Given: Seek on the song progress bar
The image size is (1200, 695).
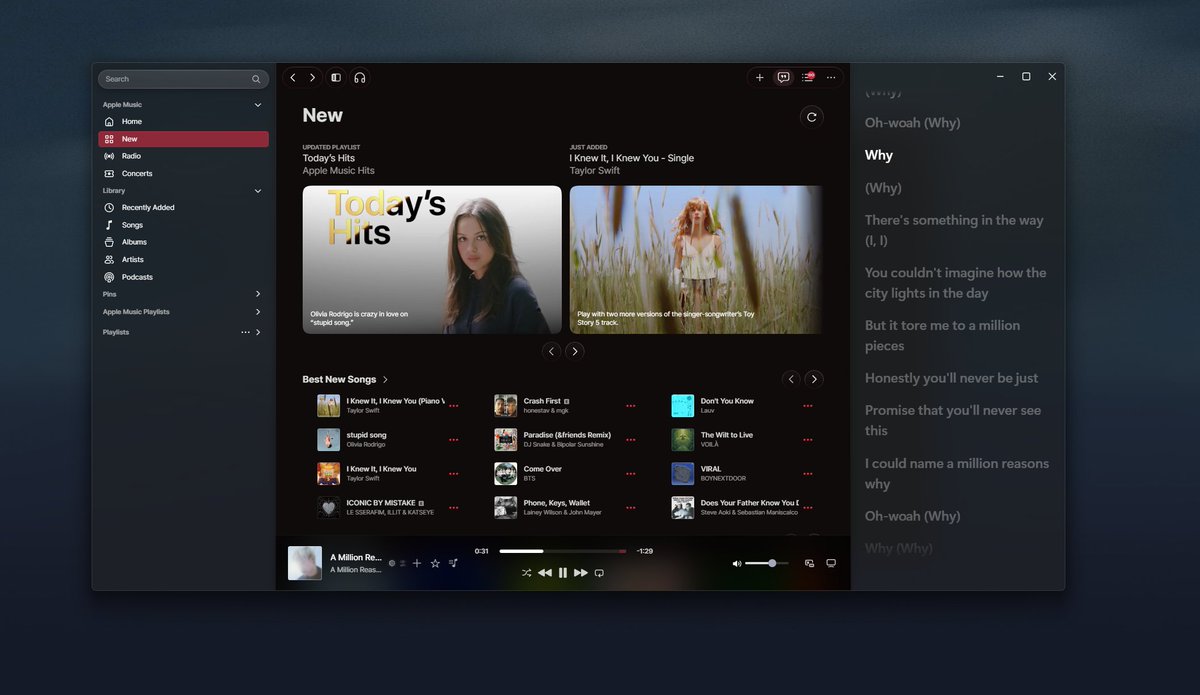Looking at the screenshot, I should [x=563, y=551].
